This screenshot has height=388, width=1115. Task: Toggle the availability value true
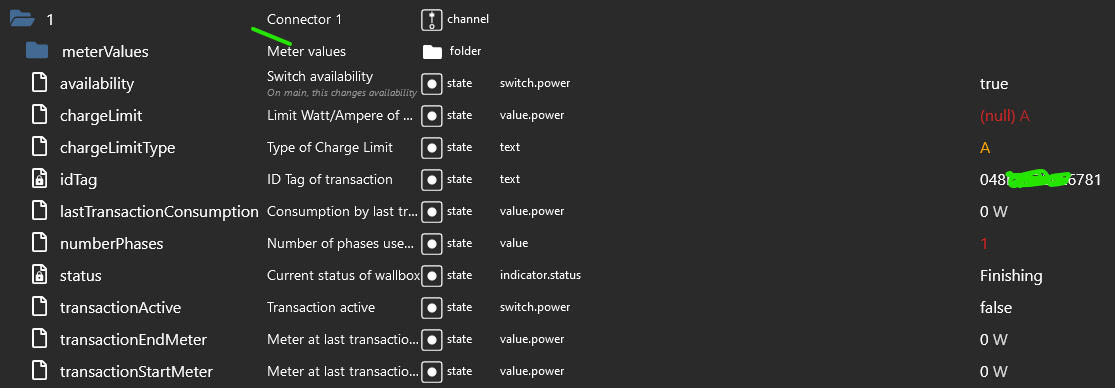(993, 84)
